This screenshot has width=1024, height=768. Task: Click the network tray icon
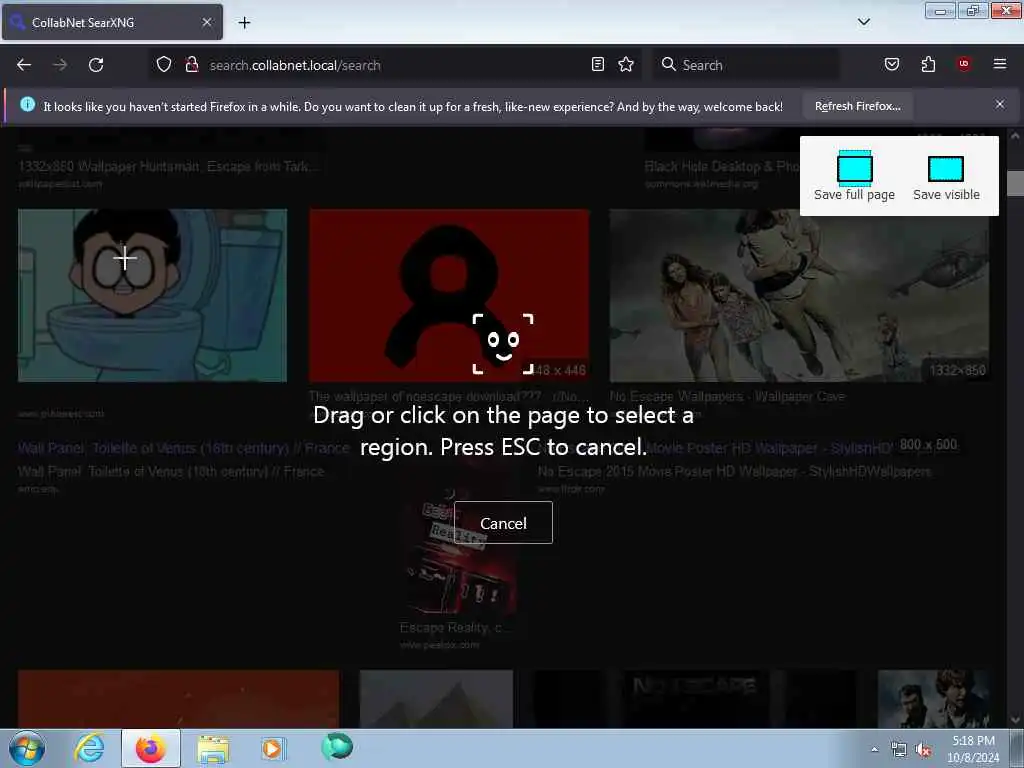click(x=899, y=750)
